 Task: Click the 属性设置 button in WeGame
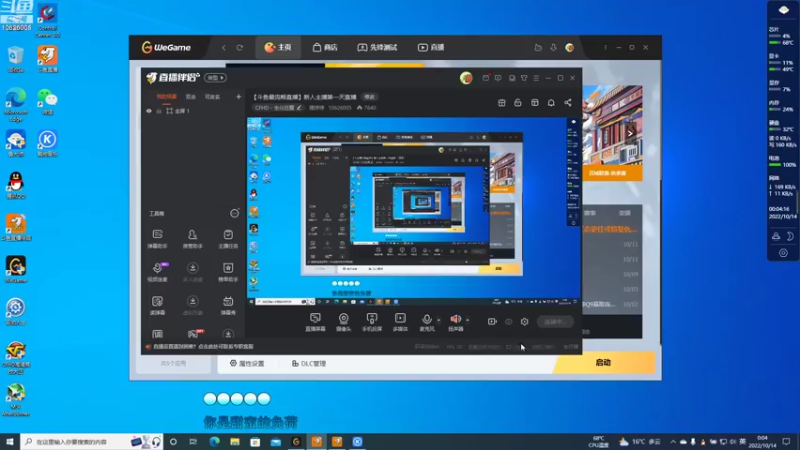click(x=247, y=363)
